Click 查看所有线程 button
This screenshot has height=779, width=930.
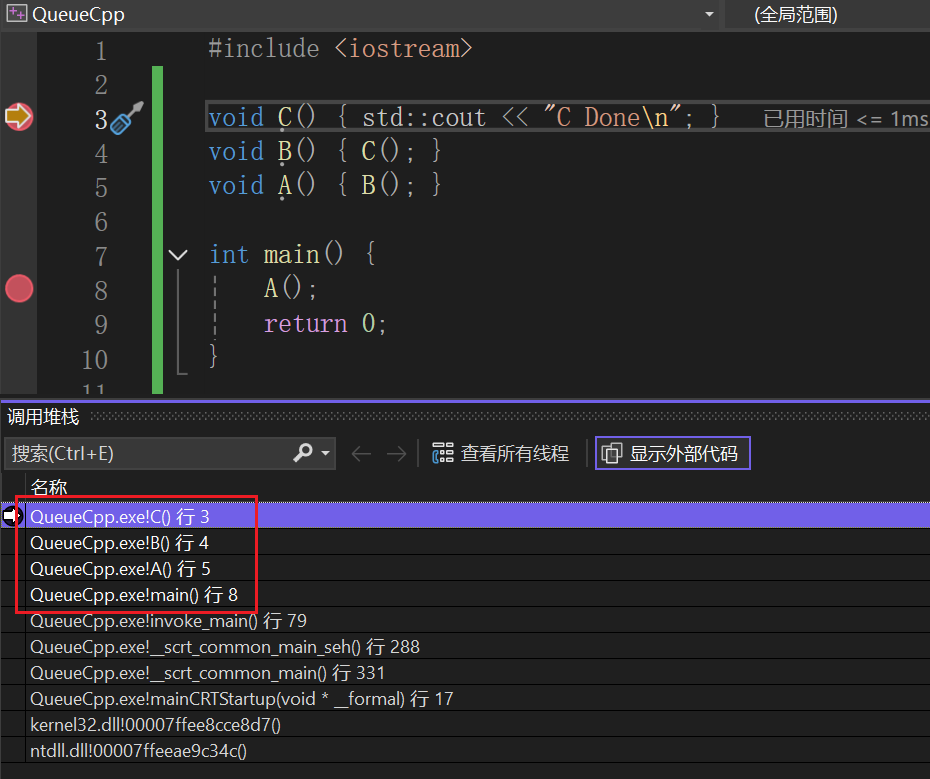(501, 454)
